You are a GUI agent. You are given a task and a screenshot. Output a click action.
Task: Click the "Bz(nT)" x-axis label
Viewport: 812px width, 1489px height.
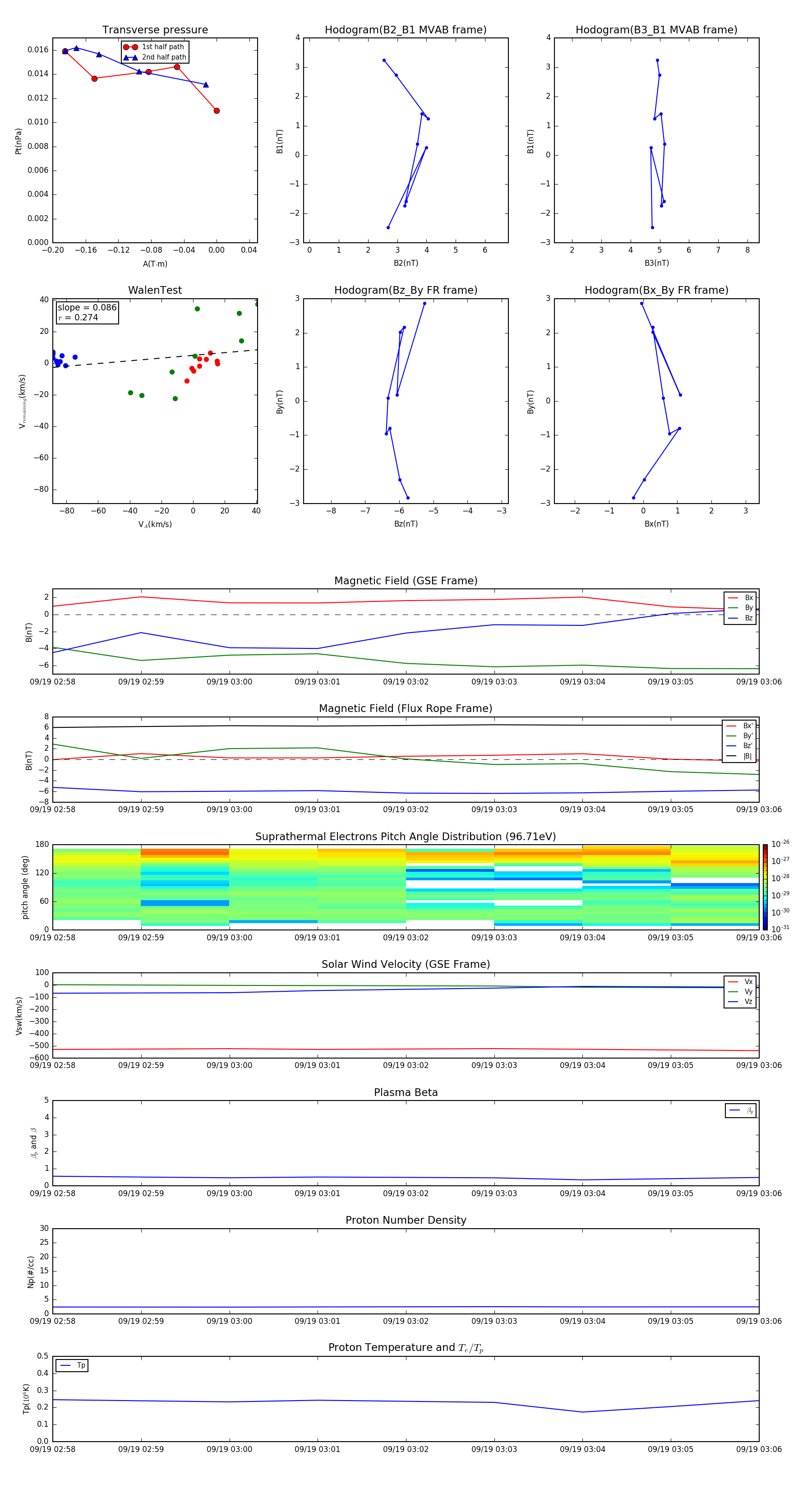[406, 524]
